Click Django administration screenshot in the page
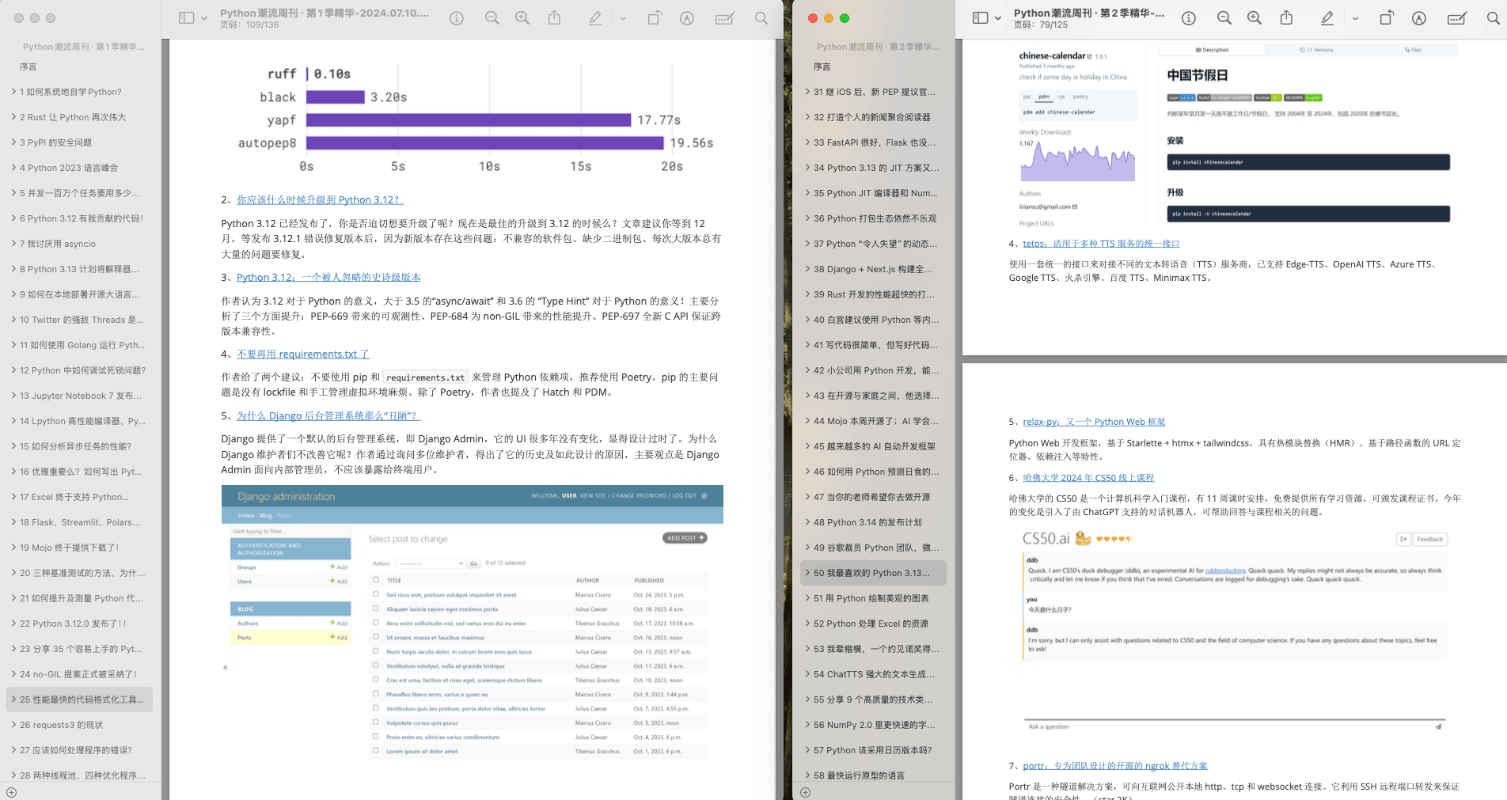Image resolution: width=1507 pixels, height=800 pixels. pos(471,620)
